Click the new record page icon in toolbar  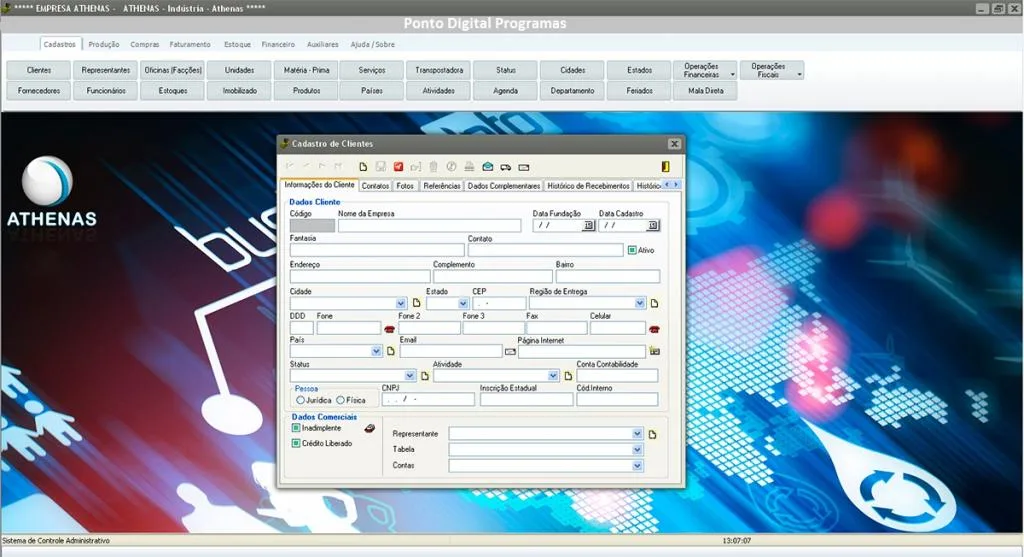coord(363,167)
